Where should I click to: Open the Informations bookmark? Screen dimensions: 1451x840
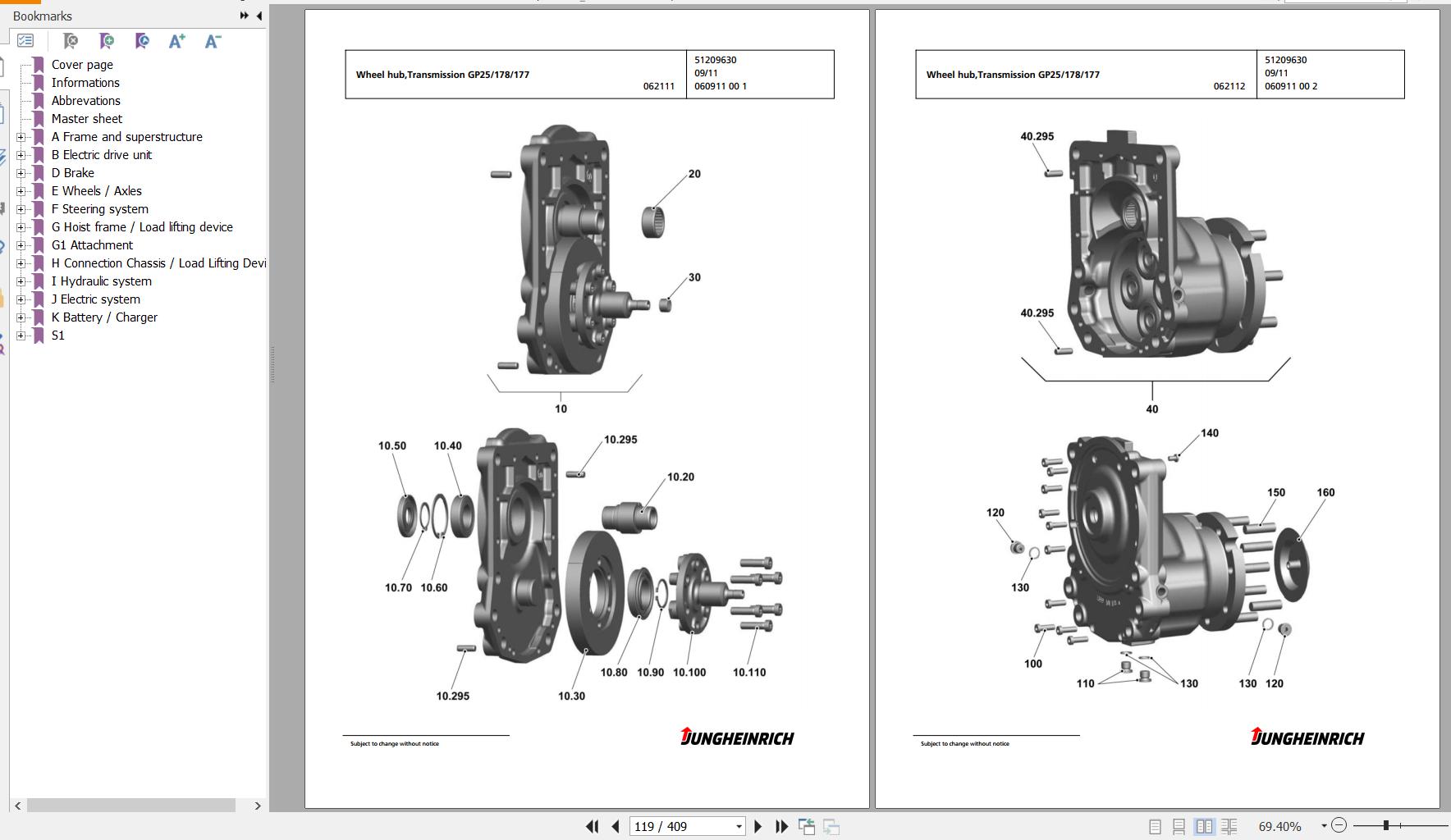[85, 83]
